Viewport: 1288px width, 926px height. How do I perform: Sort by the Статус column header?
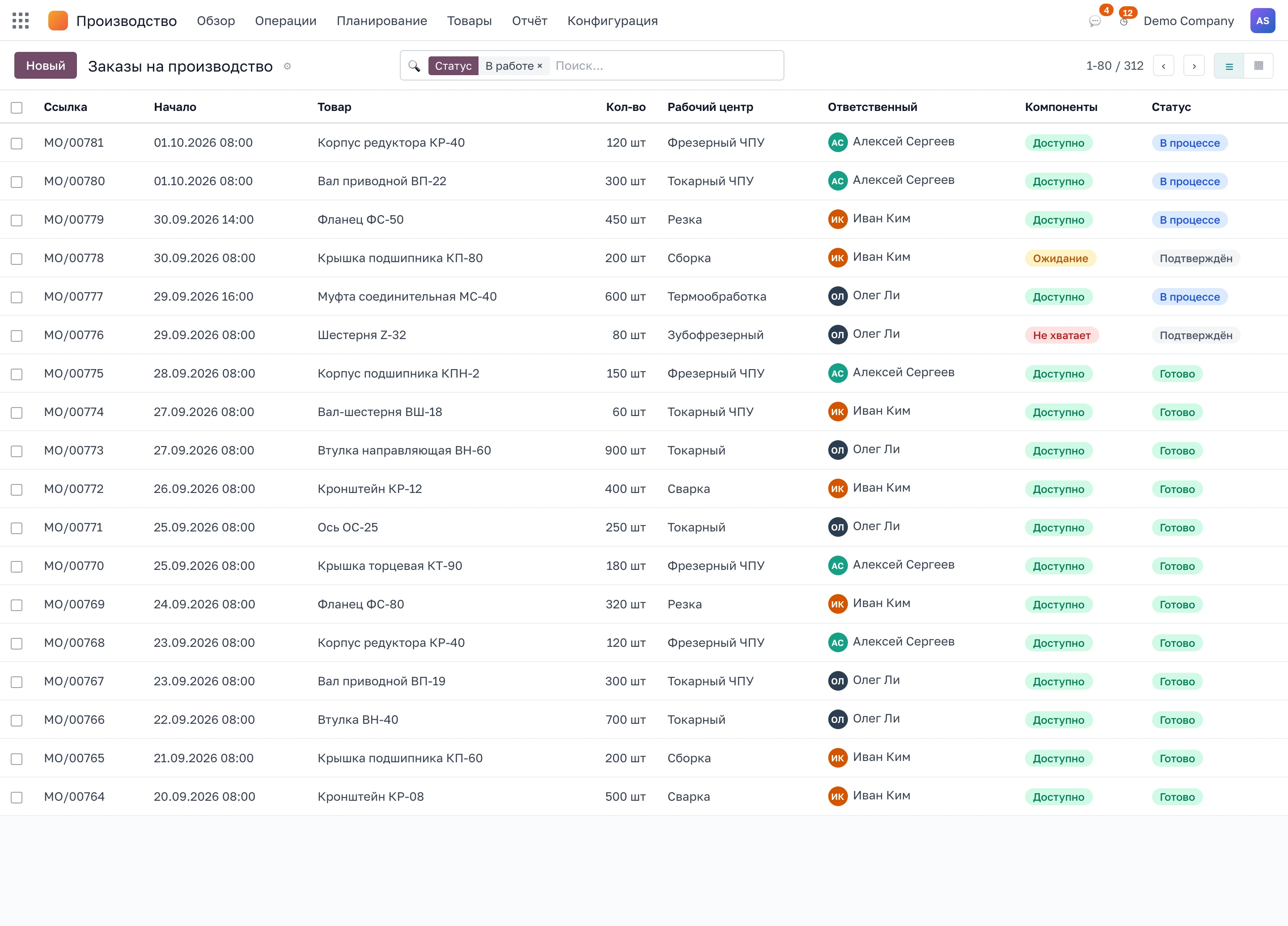coord(1171,107)
